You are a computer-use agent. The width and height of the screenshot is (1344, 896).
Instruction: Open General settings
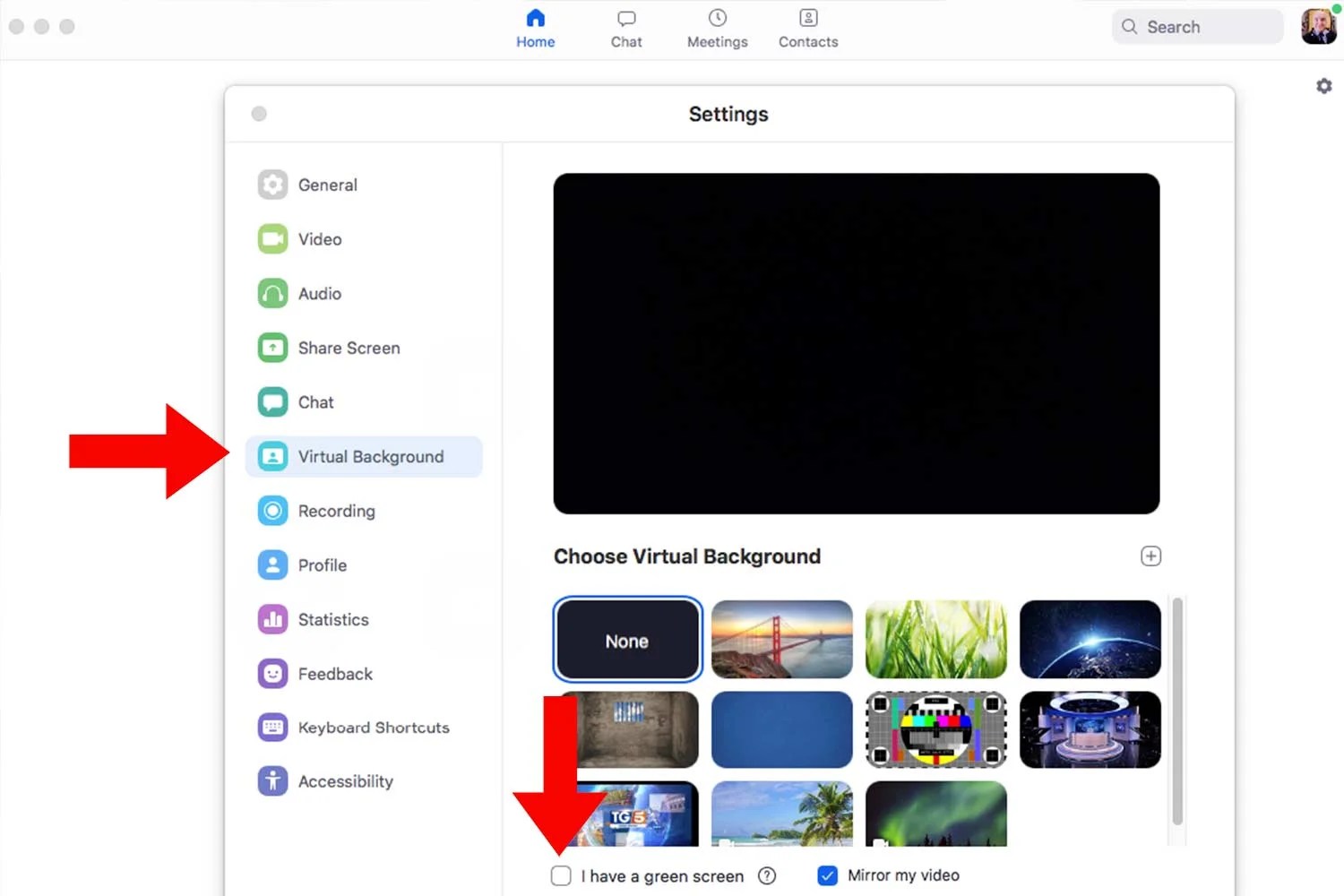(x=328, y=185)
